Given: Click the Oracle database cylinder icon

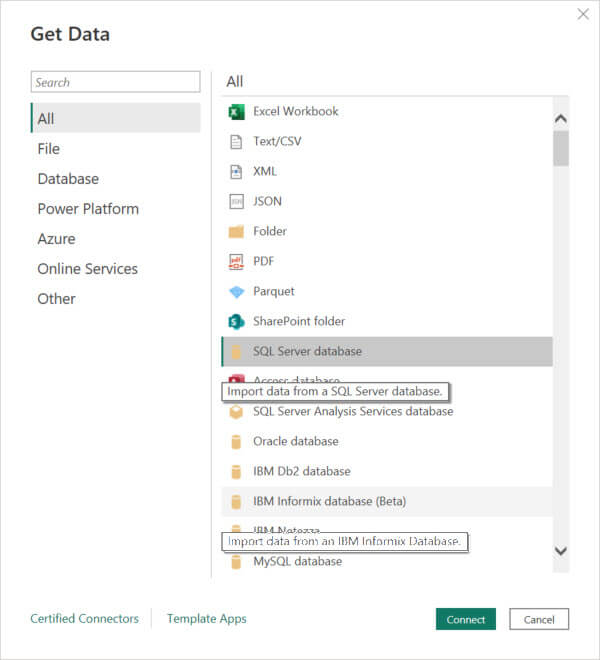Looking at the screenshot, I should [x=236, y=441].
